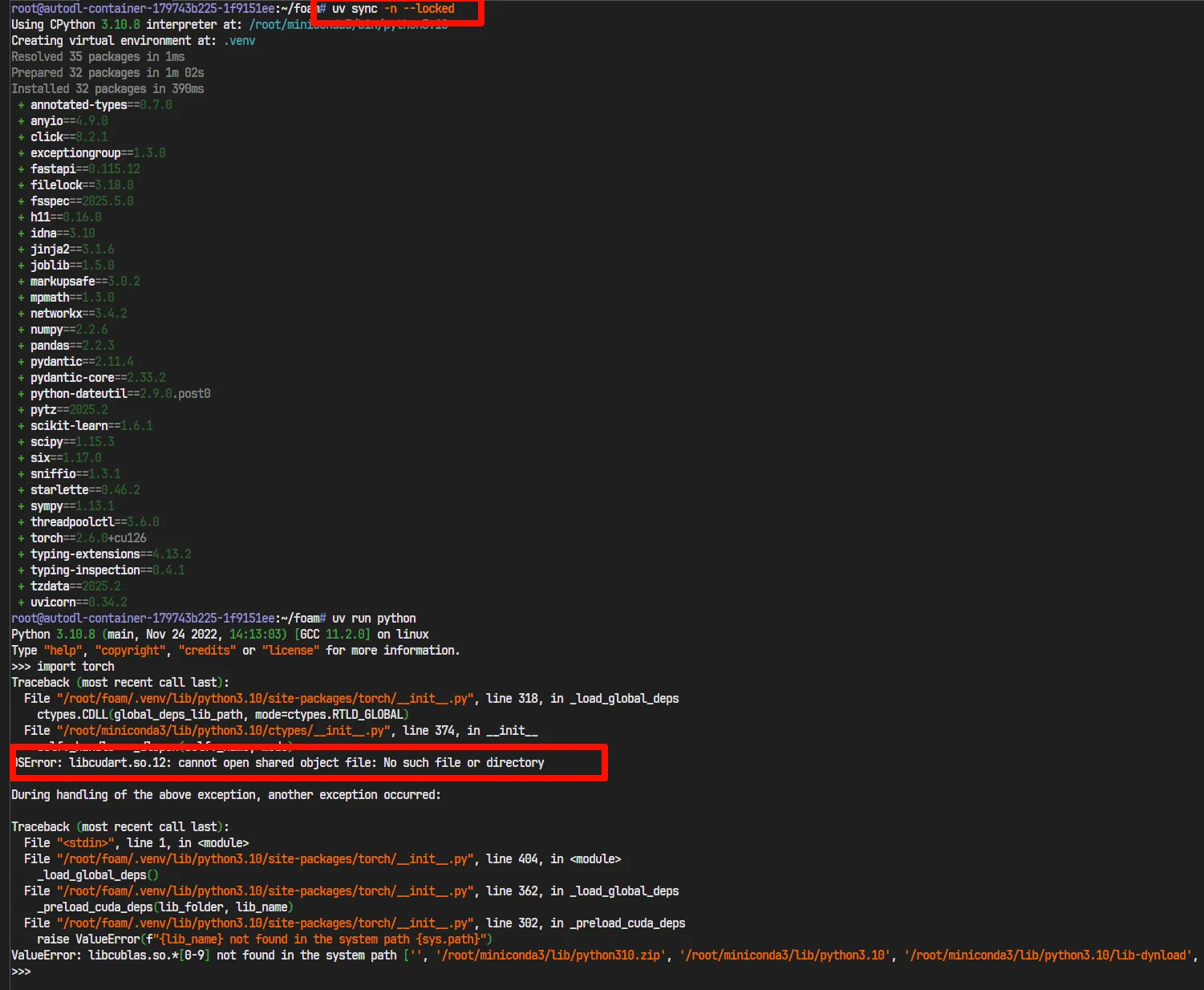Select the fastapi package line
Viewport: 1204px width, 990px height.
85,169
